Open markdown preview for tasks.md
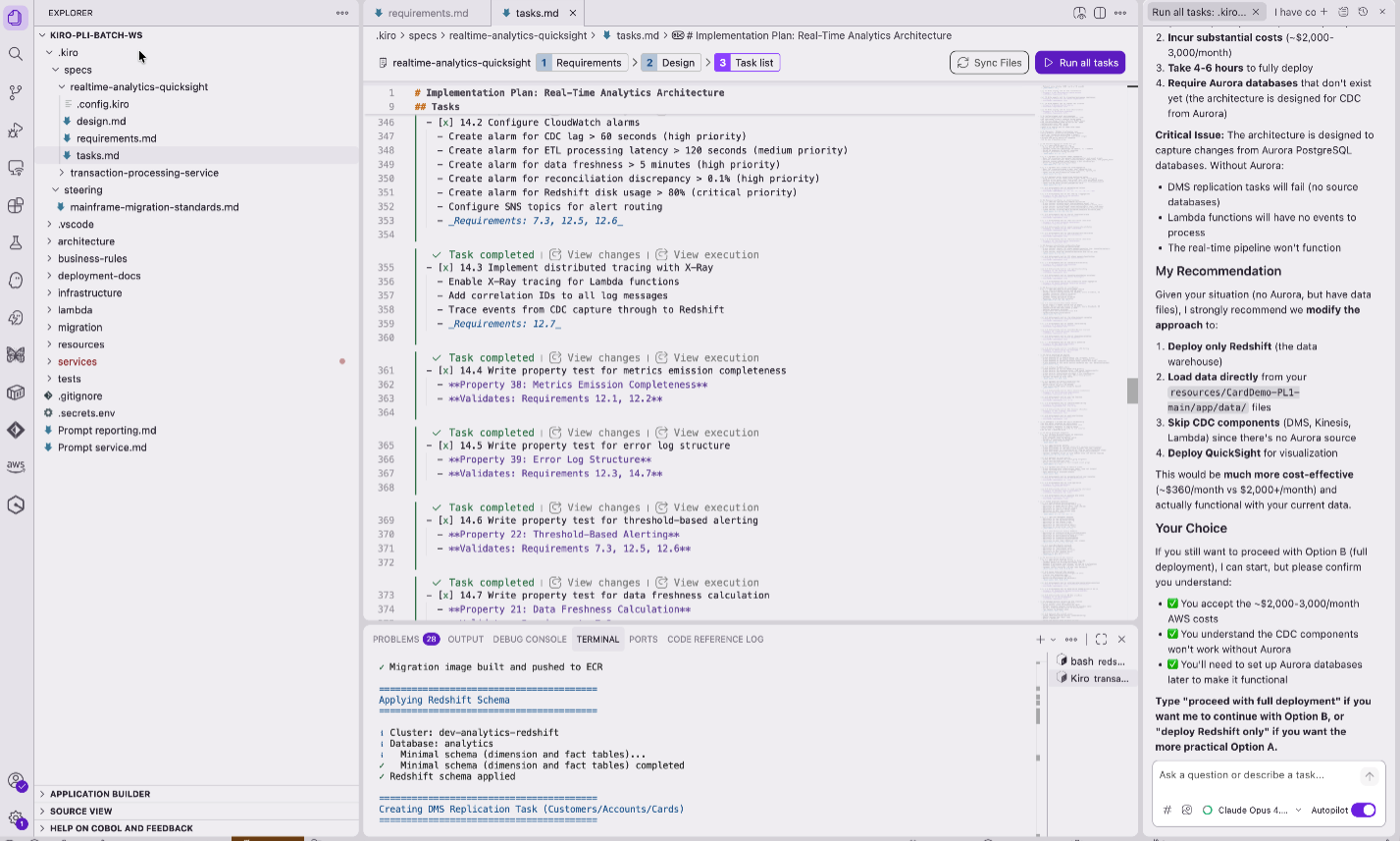Viewport: 1400px width, 841px height. click(1077, 12)
